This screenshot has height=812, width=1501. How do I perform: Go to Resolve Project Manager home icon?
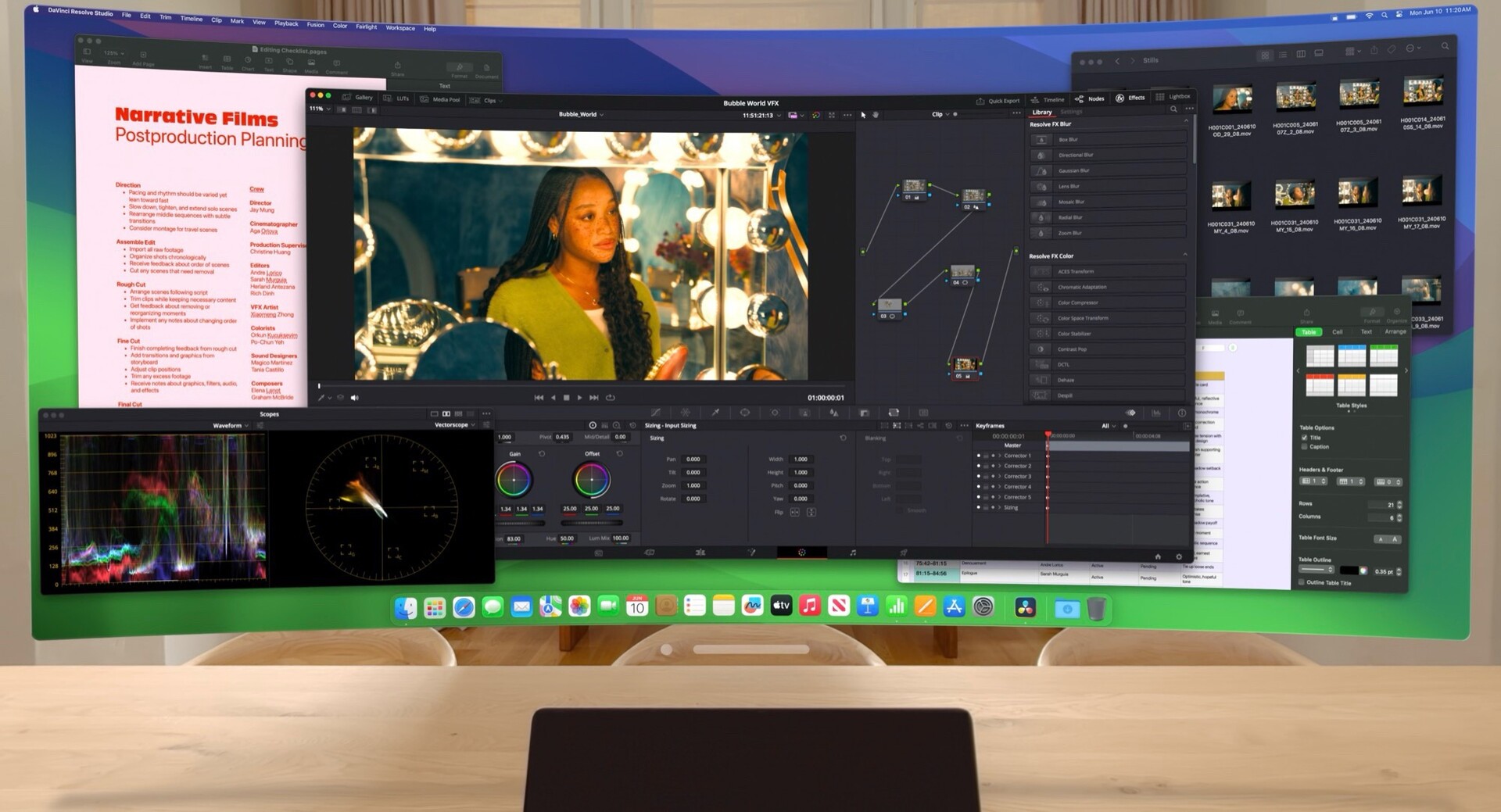[x=1158, y=556]
